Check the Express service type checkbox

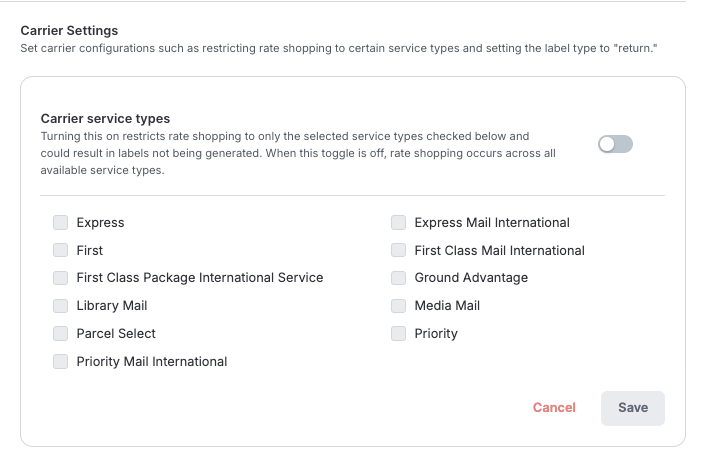click(61, 222)
